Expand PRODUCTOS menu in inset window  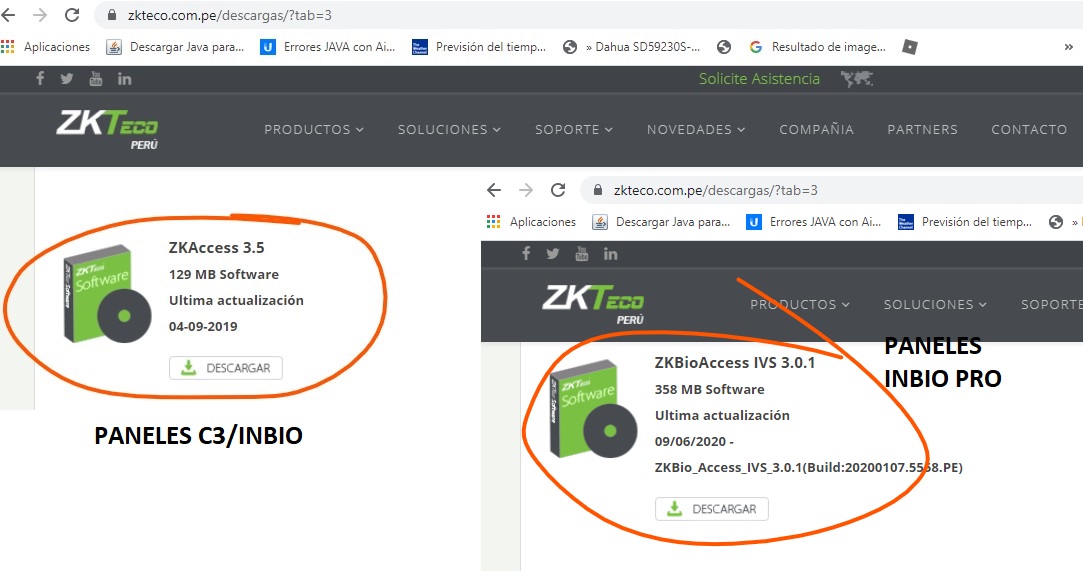800,304
